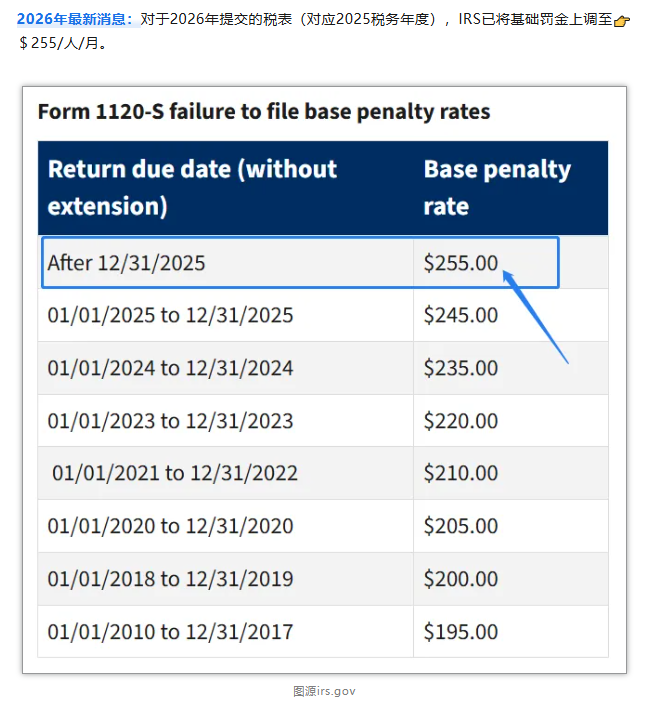The width and height of the screenshot is (654, 709).
Task: Click the bold "2026年最新消息" text
Action: tap(75, 19)
